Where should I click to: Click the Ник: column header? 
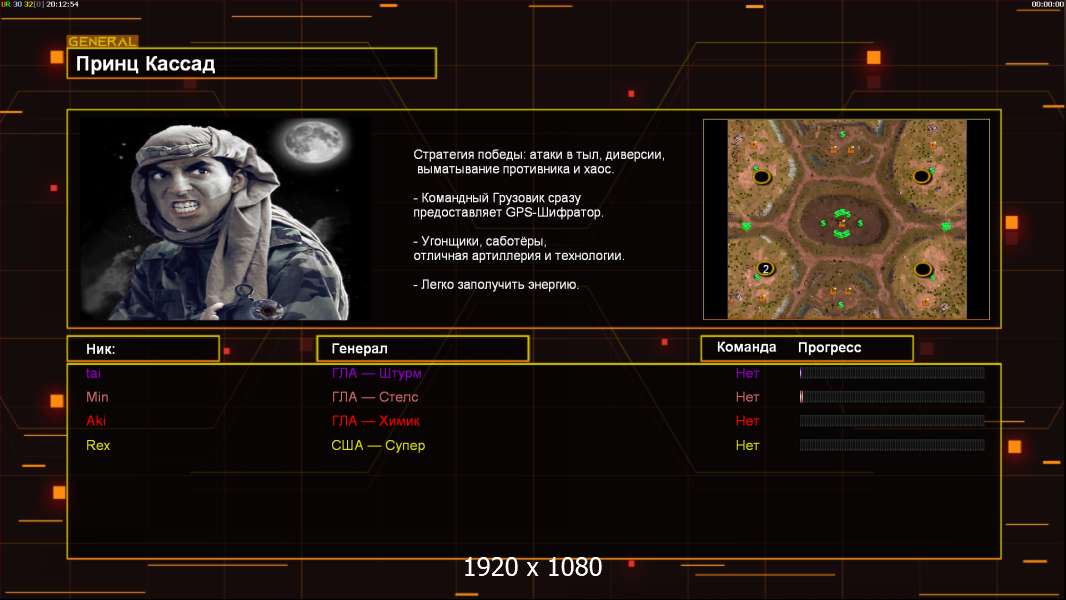click(143, 349)
